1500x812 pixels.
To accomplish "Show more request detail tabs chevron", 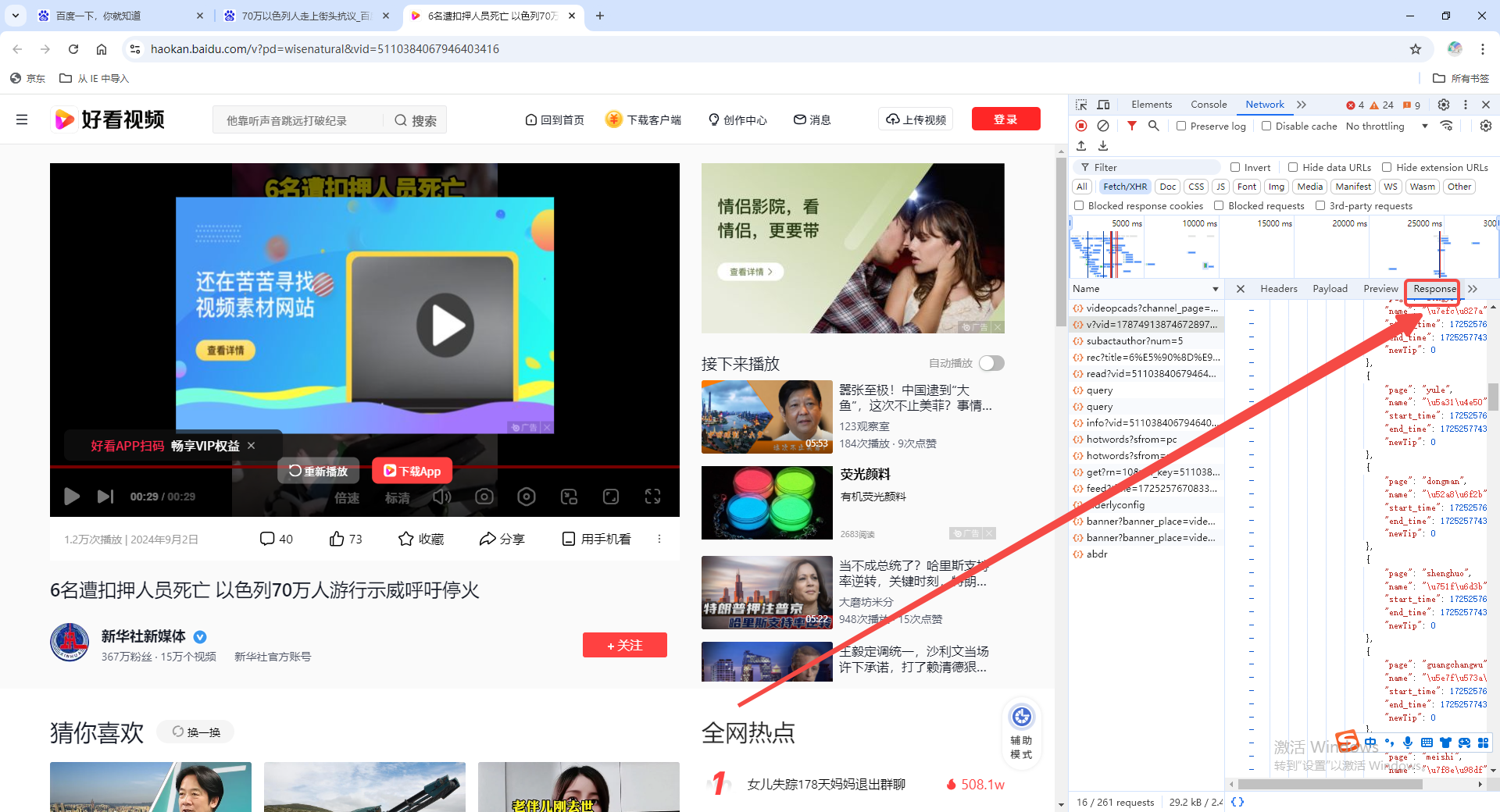I will coord(1473,289).
